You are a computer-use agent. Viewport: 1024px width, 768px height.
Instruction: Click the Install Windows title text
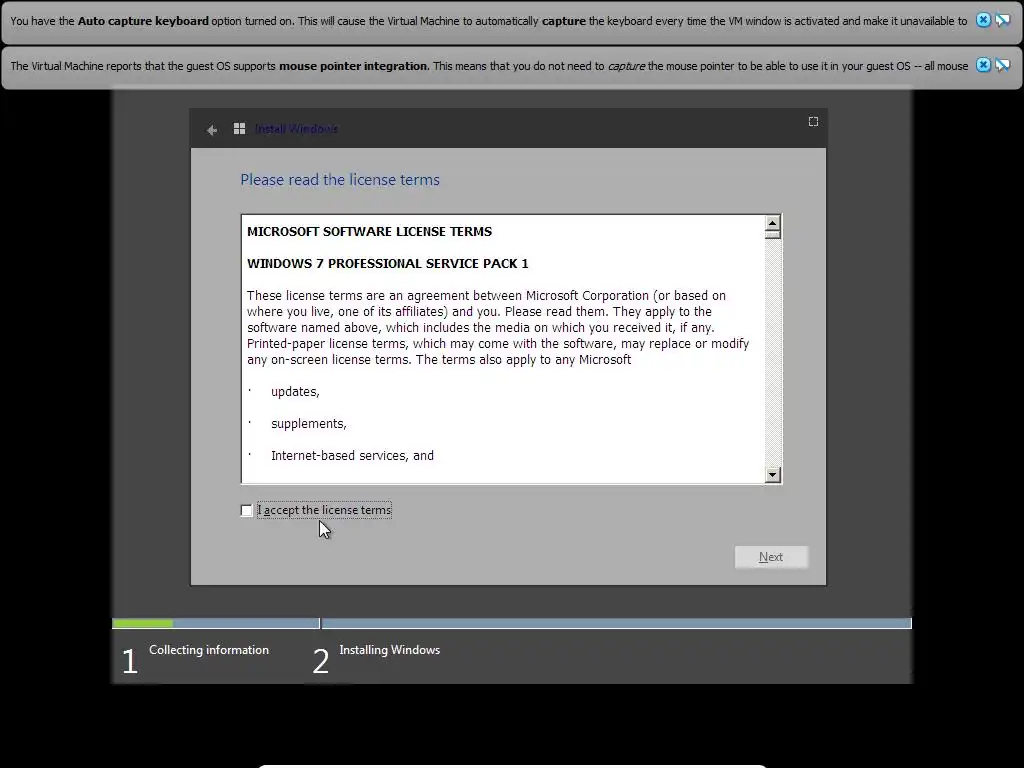click(x=296, y=129)
